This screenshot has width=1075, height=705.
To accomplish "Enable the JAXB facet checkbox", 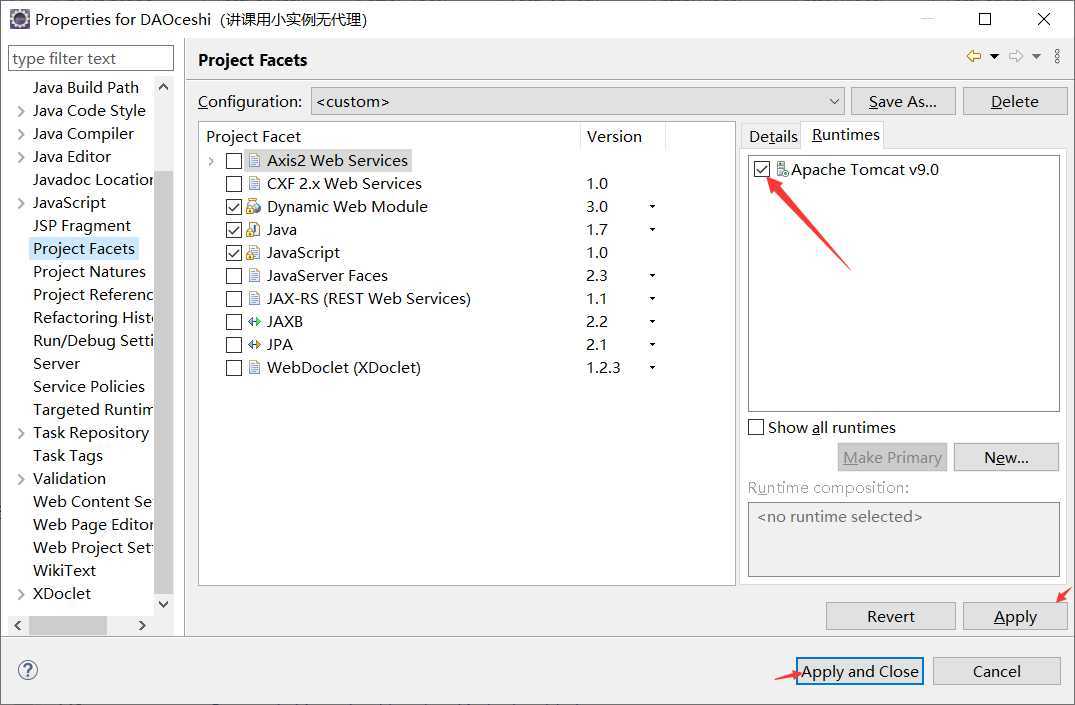I will click(x=234, y=322).
